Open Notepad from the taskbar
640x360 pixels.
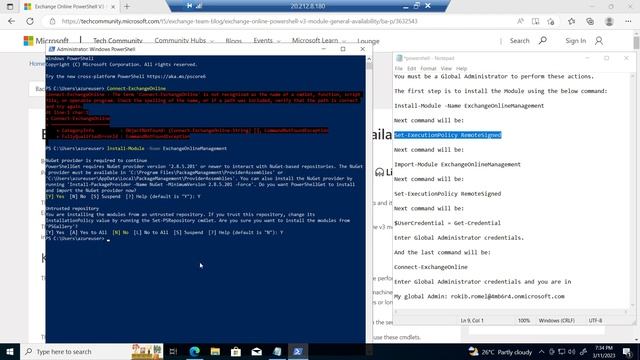click(x=277, y=351)
